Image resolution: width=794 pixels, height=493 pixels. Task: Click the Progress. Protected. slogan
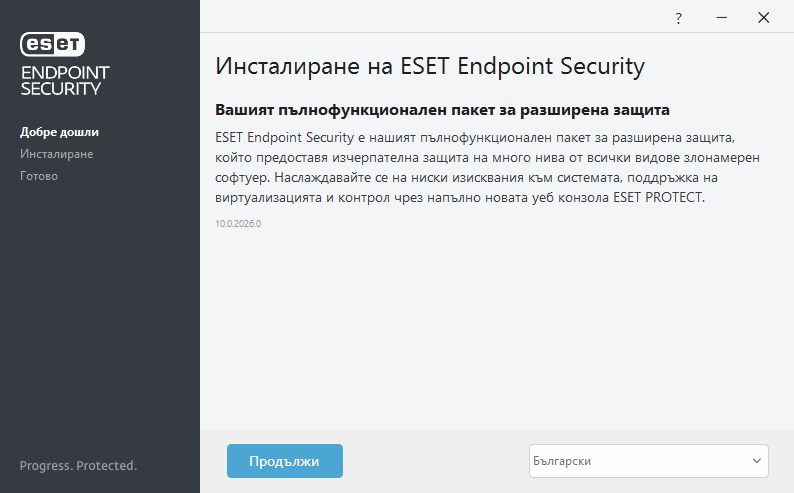point(78,466)
